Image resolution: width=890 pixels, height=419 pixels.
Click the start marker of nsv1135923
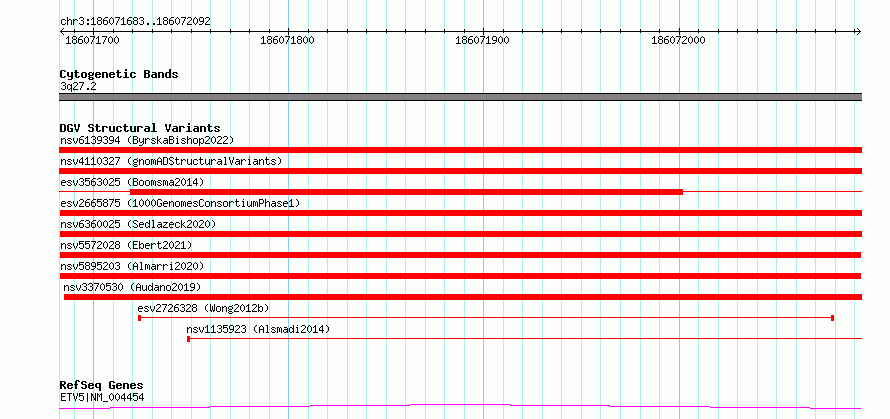(x=188, y=339)
